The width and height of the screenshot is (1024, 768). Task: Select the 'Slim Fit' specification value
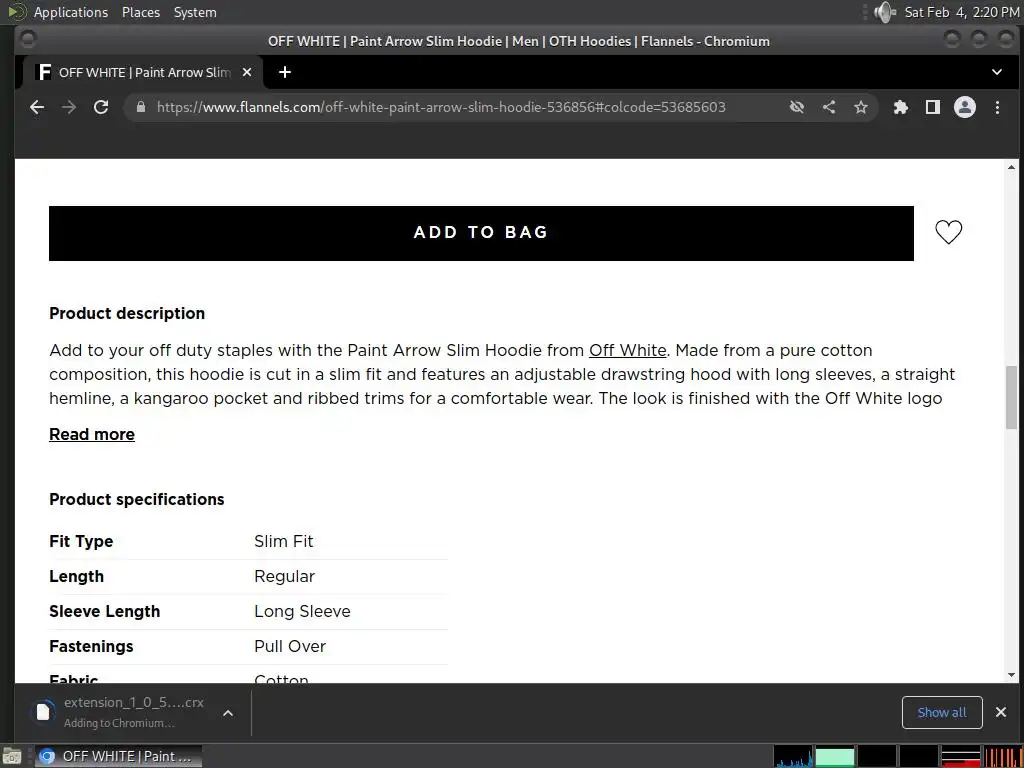[283, 541]
